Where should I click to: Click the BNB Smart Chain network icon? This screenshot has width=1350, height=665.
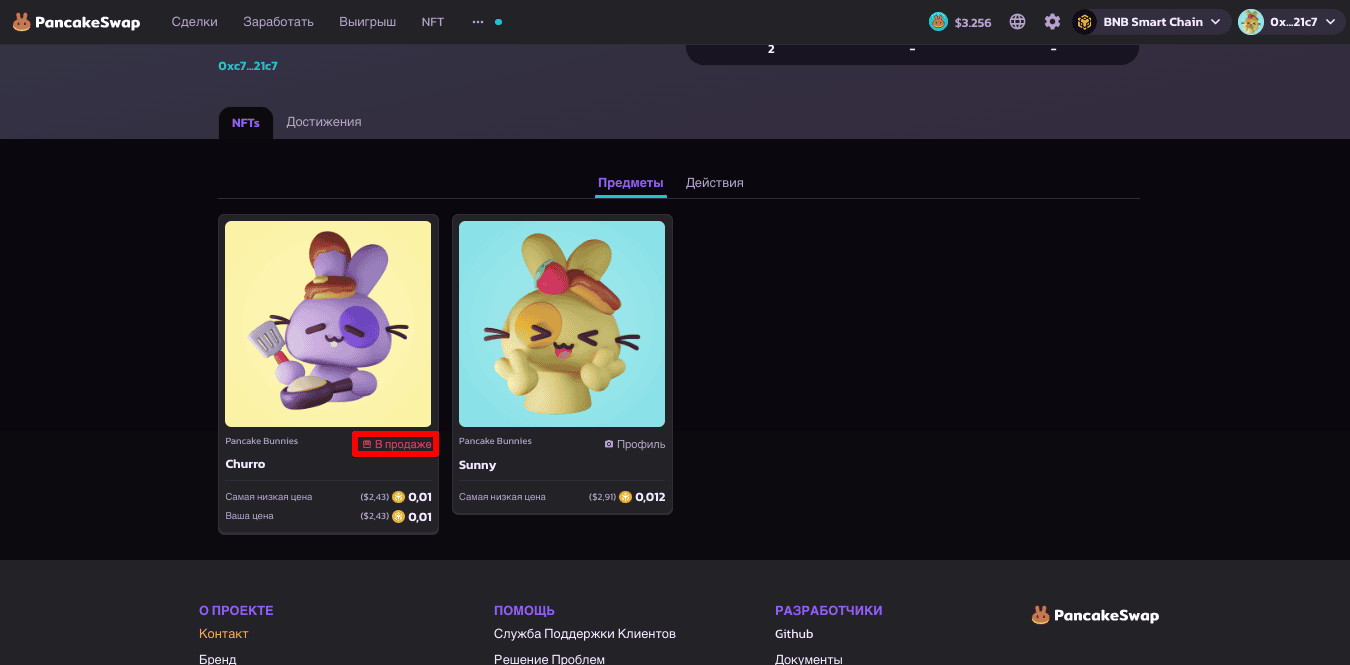(1085, 22)
